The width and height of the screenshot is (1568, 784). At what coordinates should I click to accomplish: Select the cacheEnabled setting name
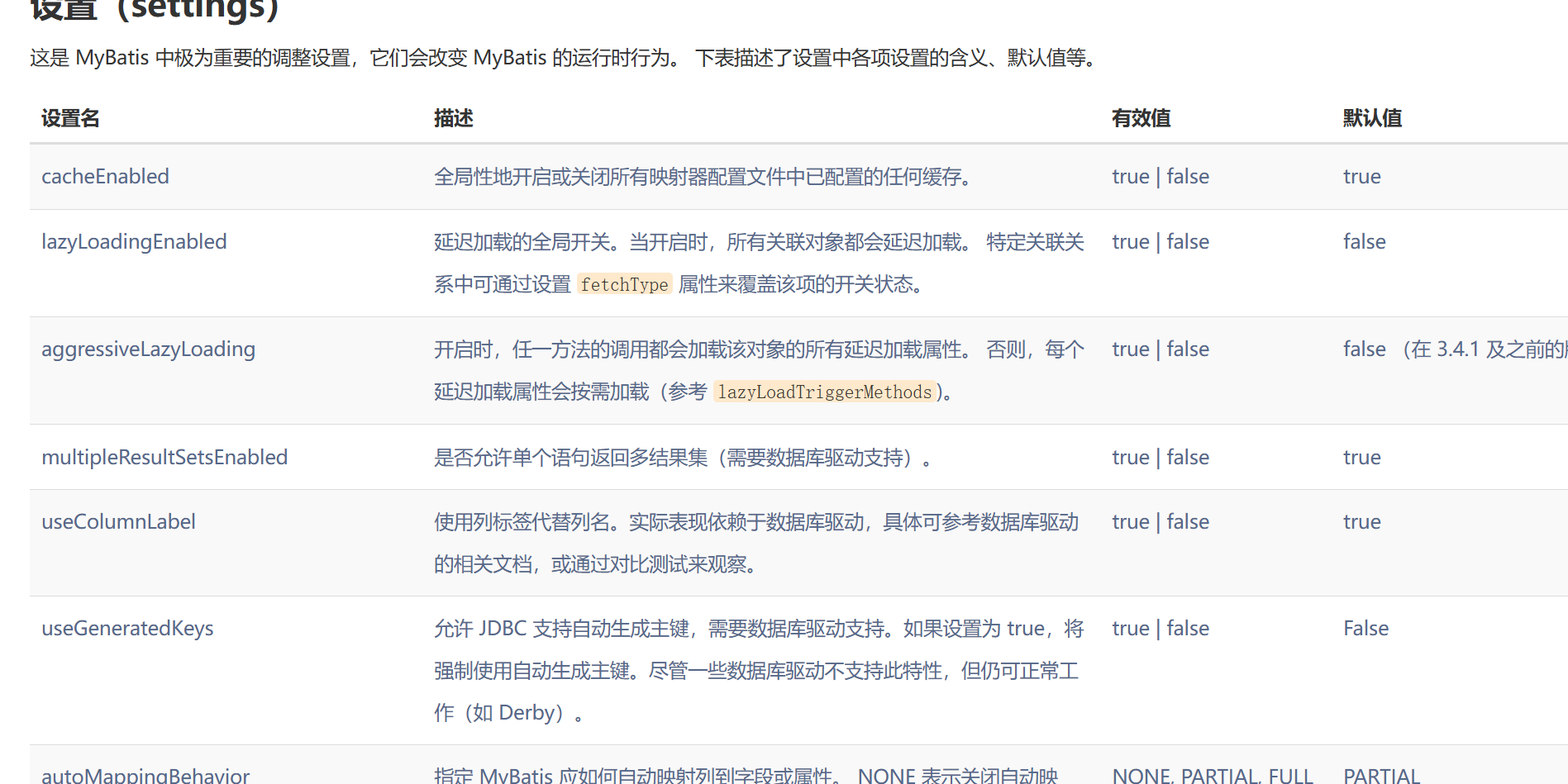pos(105,176)
